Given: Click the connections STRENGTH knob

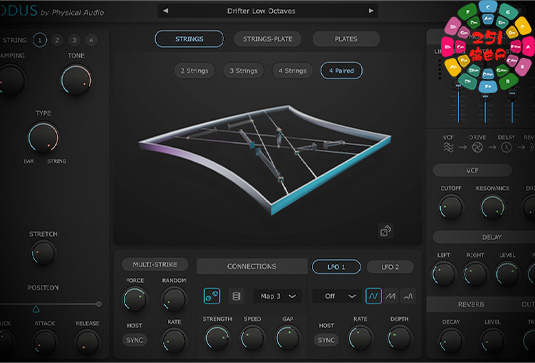Looking at the screenshot, I should (217, 338).
